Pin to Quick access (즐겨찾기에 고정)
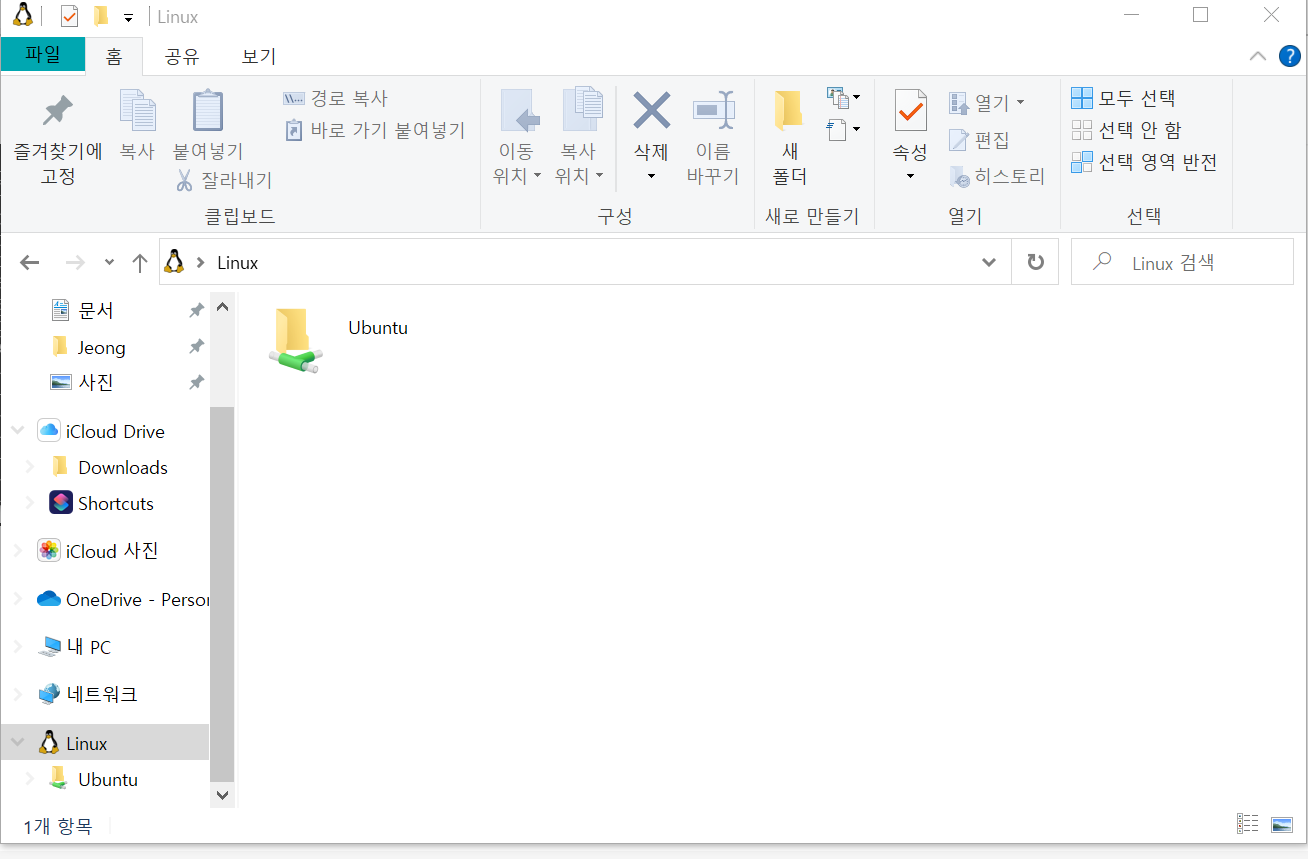 (58, 140)
